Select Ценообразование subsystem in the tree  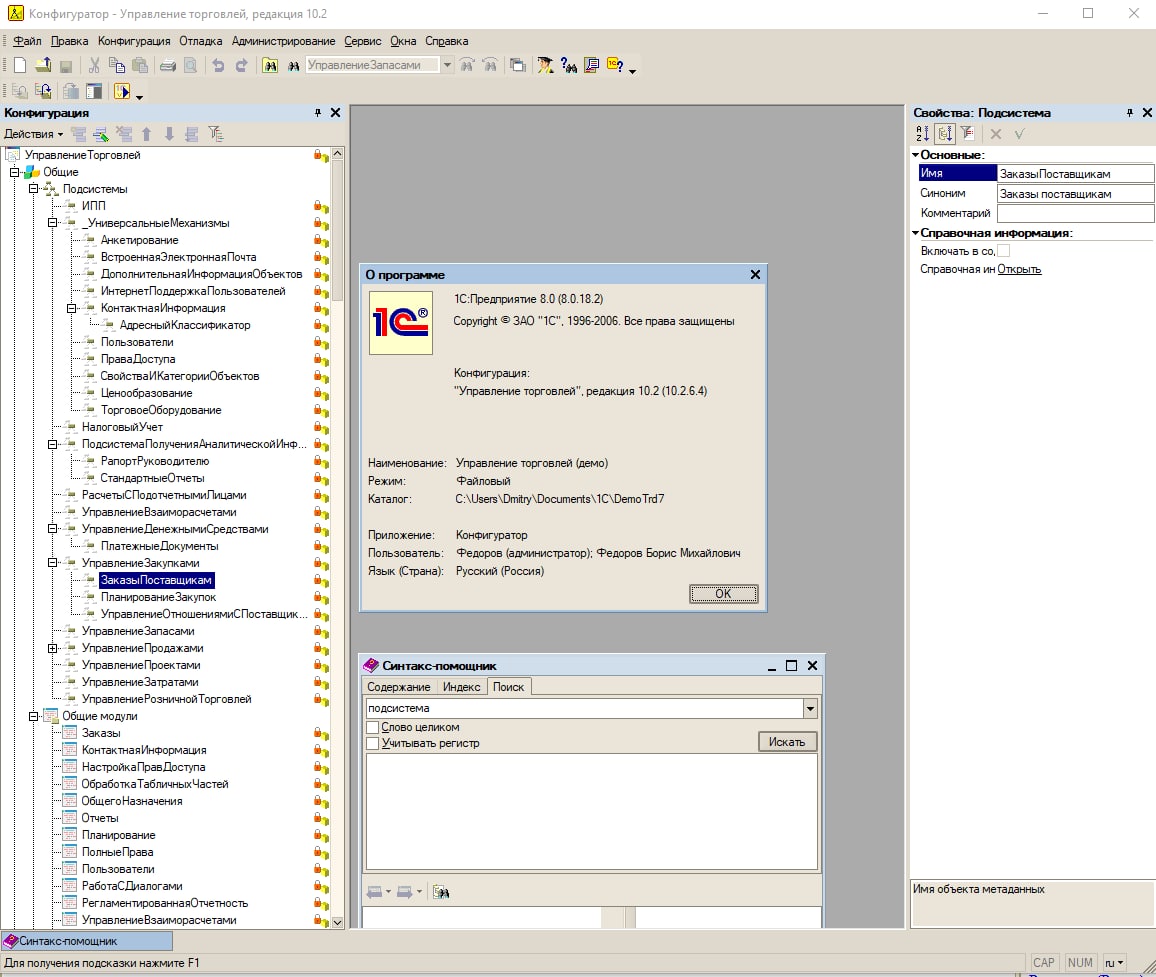click(x=146, y=393)
